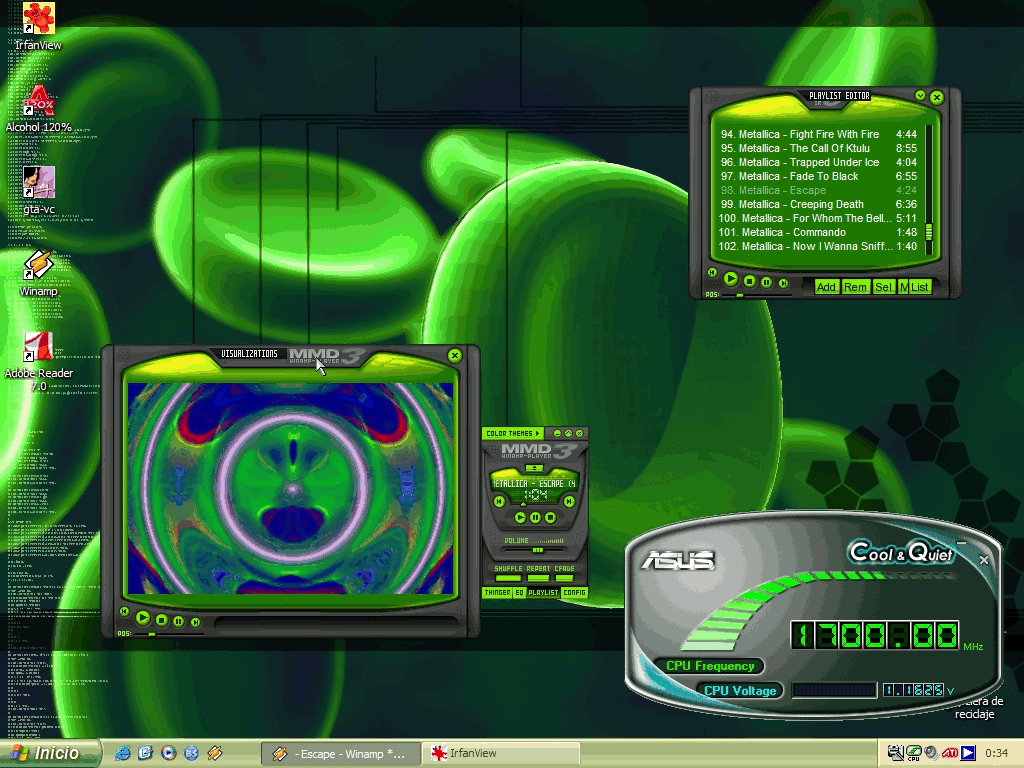Click the Sel button in Playlist Editor
This screenshot has width=1024, height=768.
click(x=883, y=287)
